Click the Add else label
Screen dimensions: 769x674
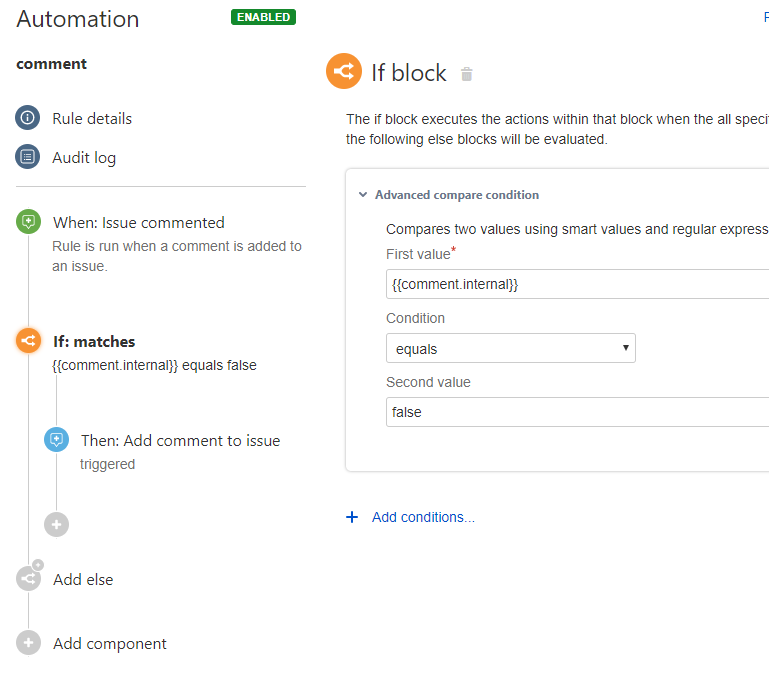point(83,579)
